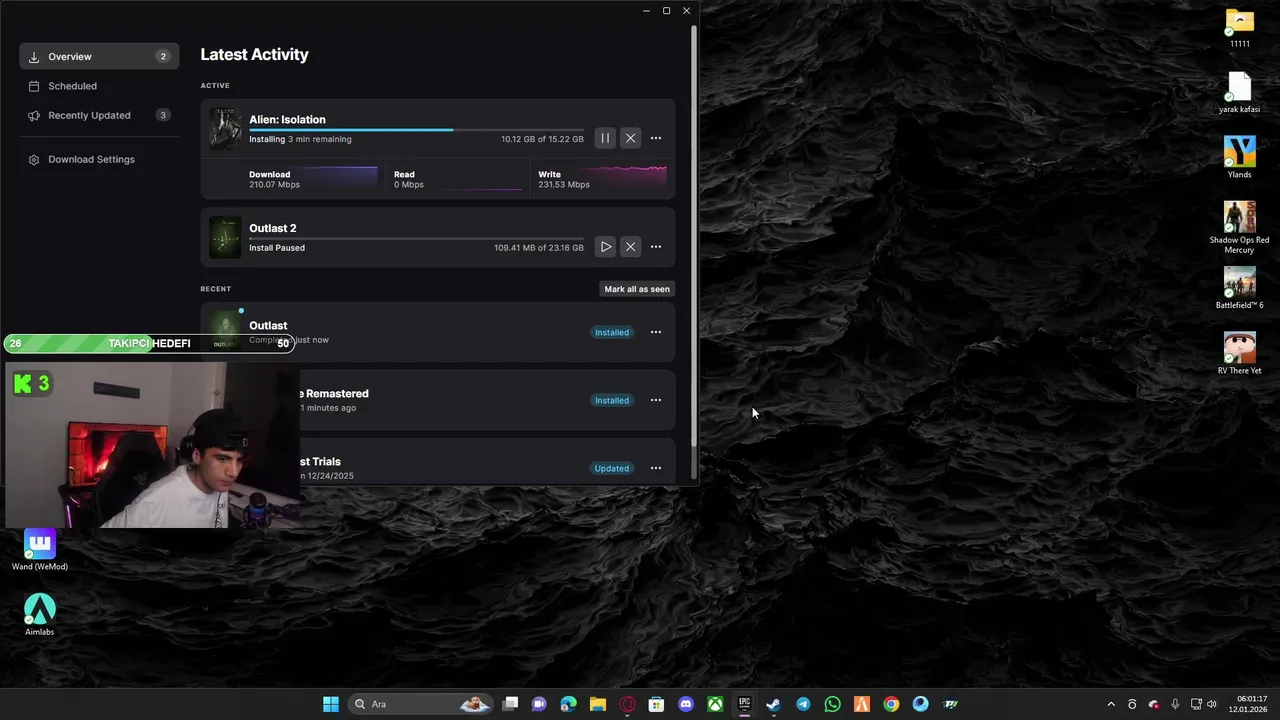1280x720 pixels.
Task: Open Xbox app from the taskbar
Action: (715, 704)
